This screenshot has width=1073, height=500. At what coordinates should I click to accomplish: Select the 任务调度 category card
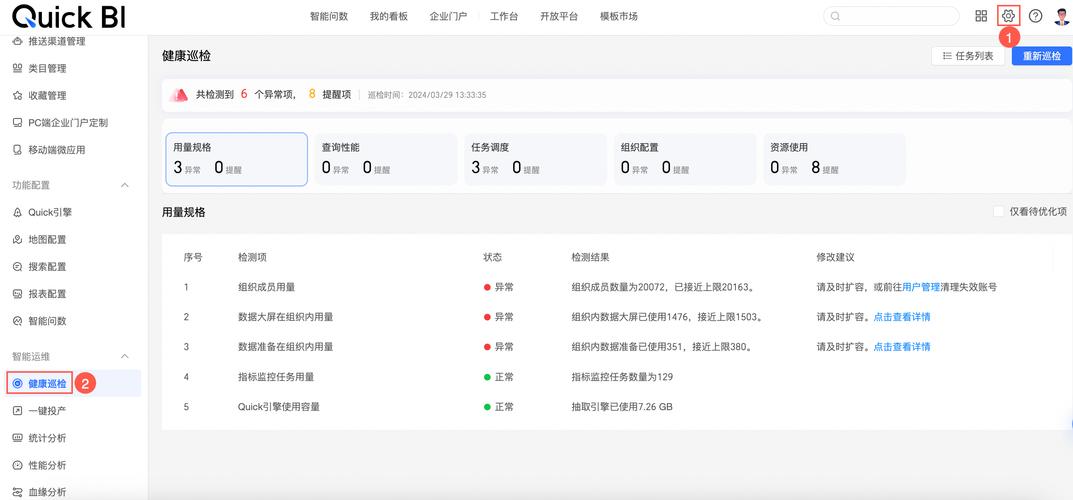tap(535, 159)
